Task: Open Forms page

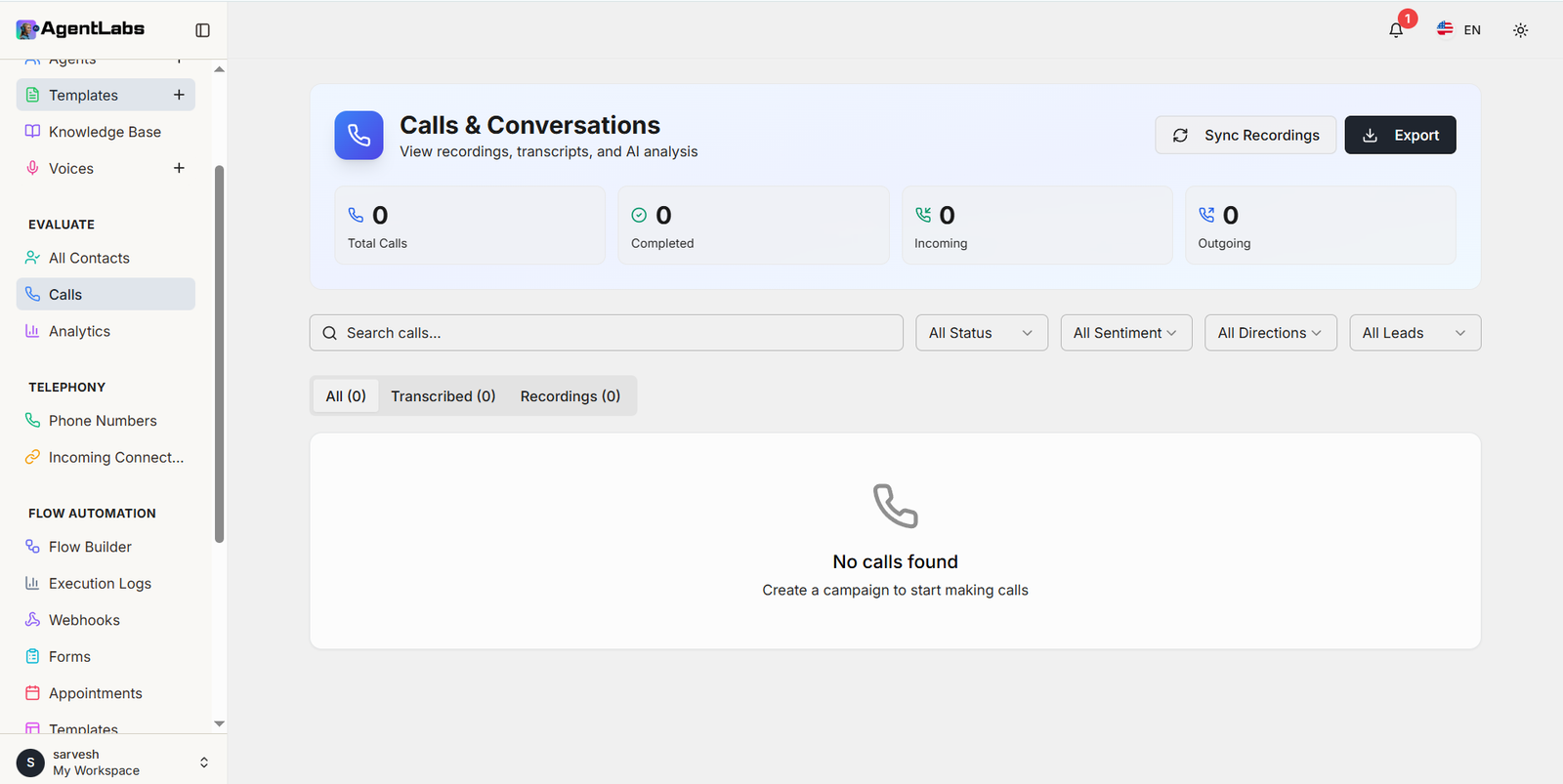Action: (106, 656)
